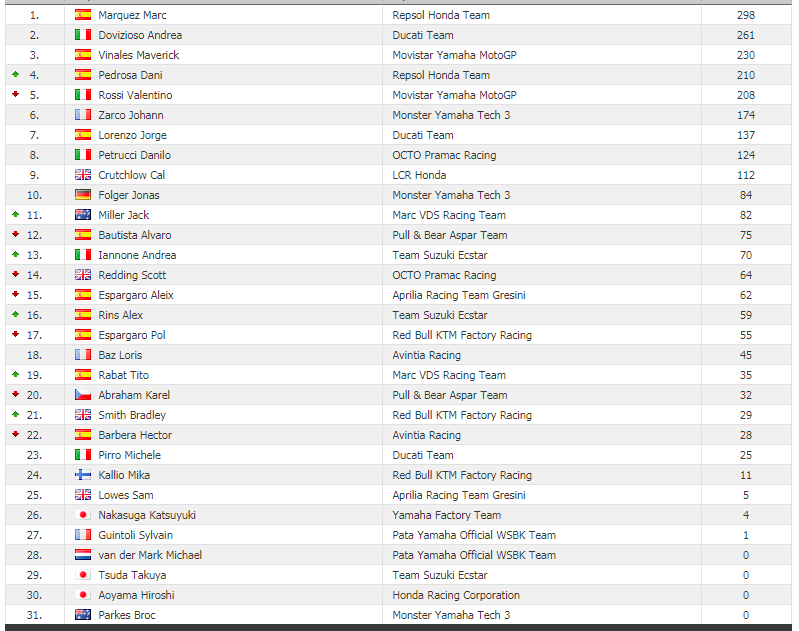This screenshot has width=799, height=631.
Task: Click OCTO Pramac Racing in Petrucci's row
Action: tap(444, 155)
